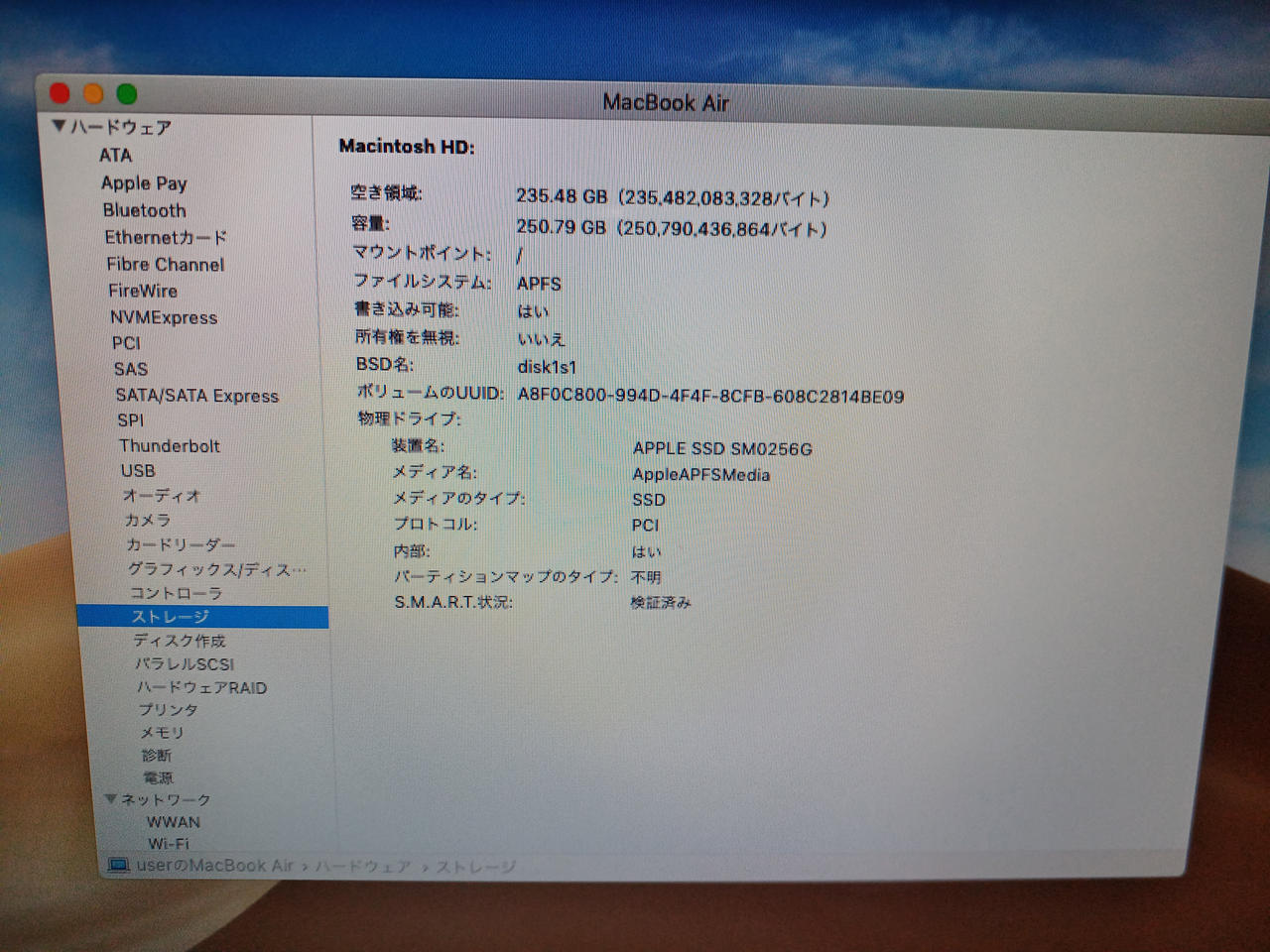Select WWAN under ネットワーク

pyautogui.click(x=174, y=822)
